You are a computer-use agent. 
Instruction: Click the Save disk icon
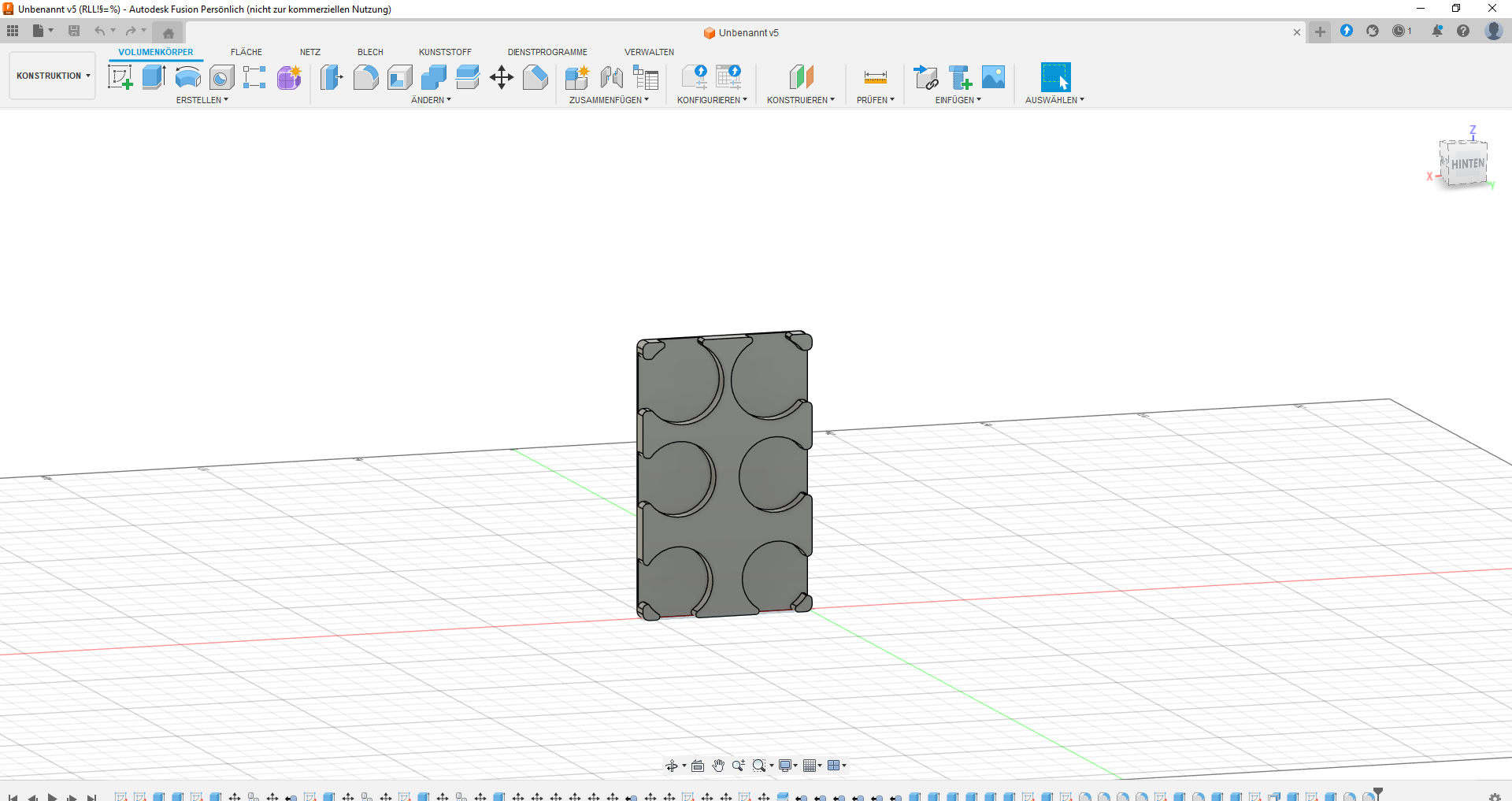click(x=74, y=31)
